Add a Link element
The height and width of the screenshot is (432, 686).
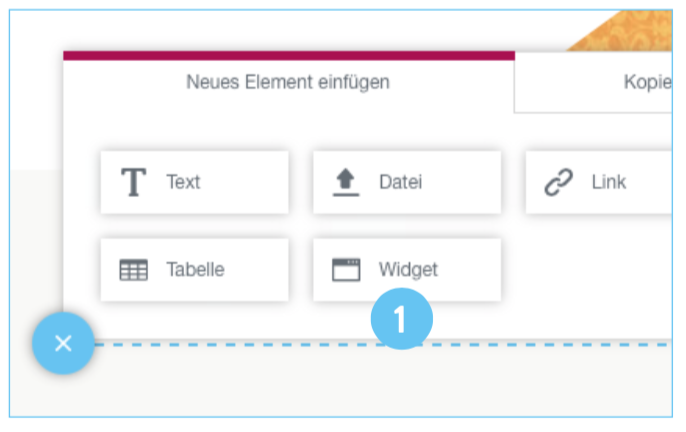[608, 182]
